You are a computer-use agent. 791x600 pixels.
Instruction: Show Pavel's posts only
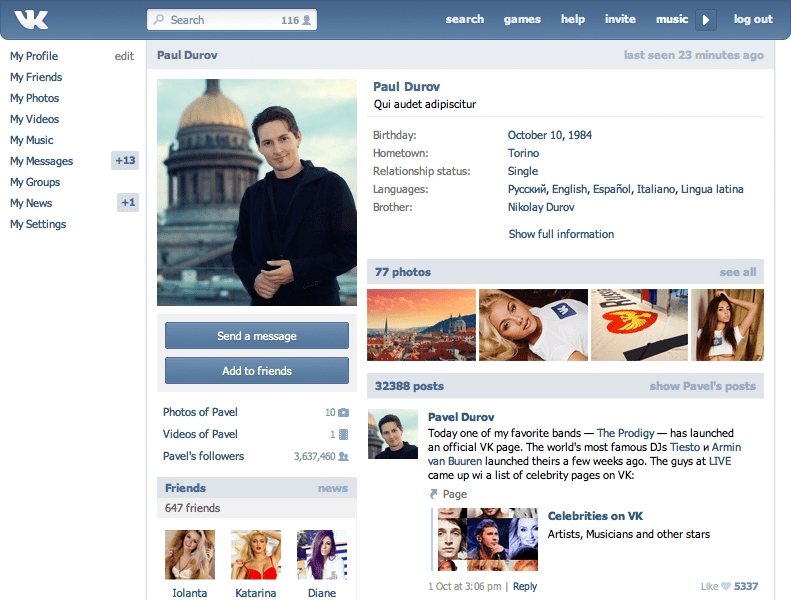pos(702,386)
